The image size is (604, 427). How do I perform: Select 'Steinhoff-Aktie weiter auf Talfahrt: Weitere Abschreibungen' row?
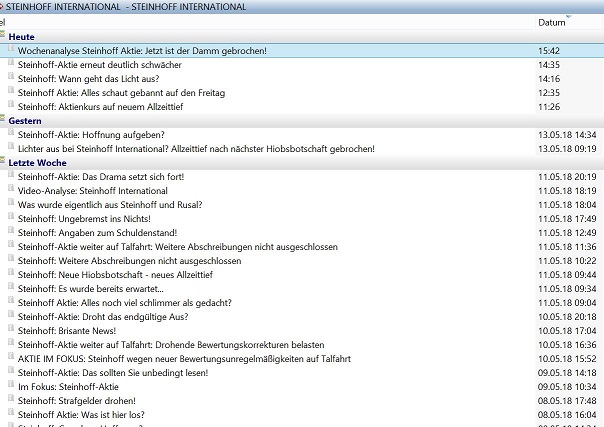[178, 247]
